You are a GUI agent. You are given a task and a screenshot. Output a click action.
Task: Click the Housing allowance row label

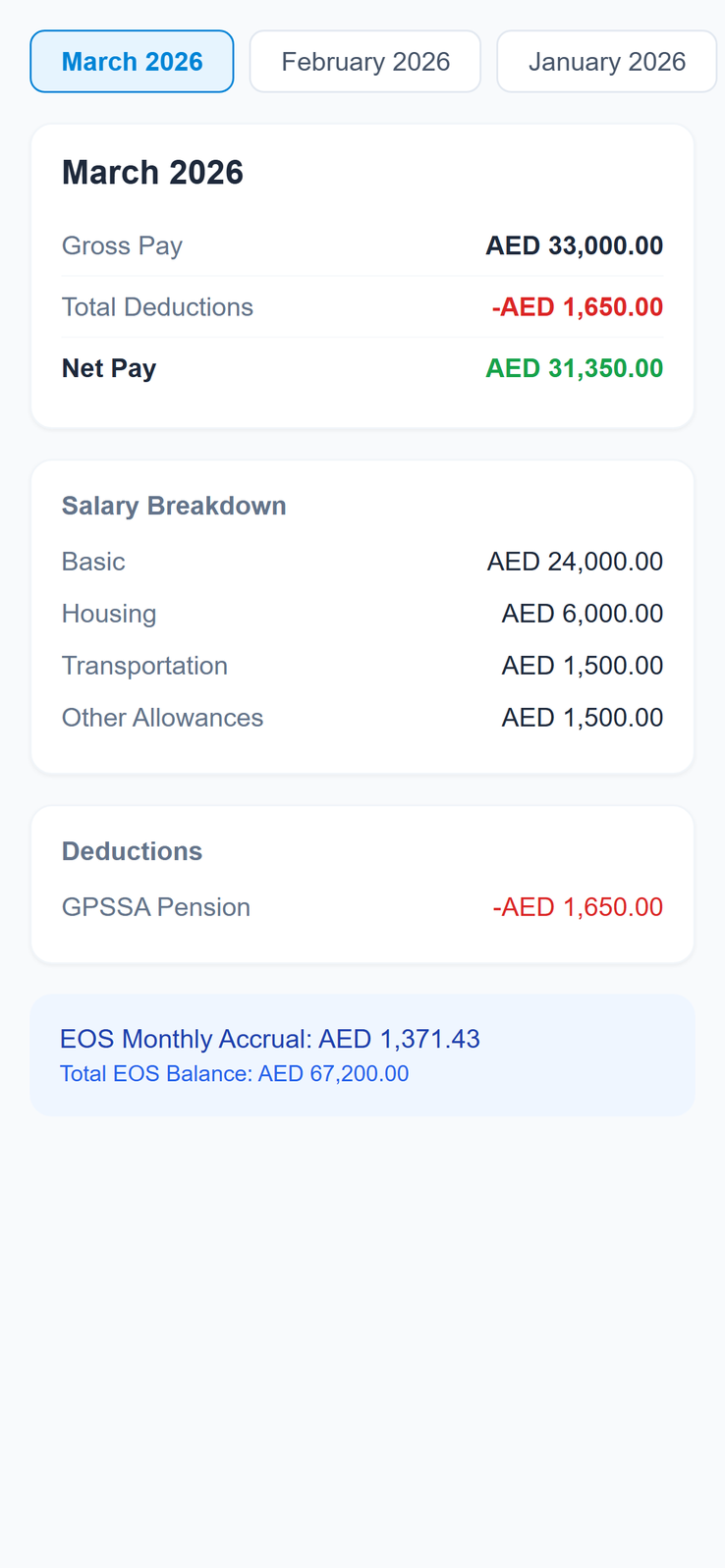109,614
